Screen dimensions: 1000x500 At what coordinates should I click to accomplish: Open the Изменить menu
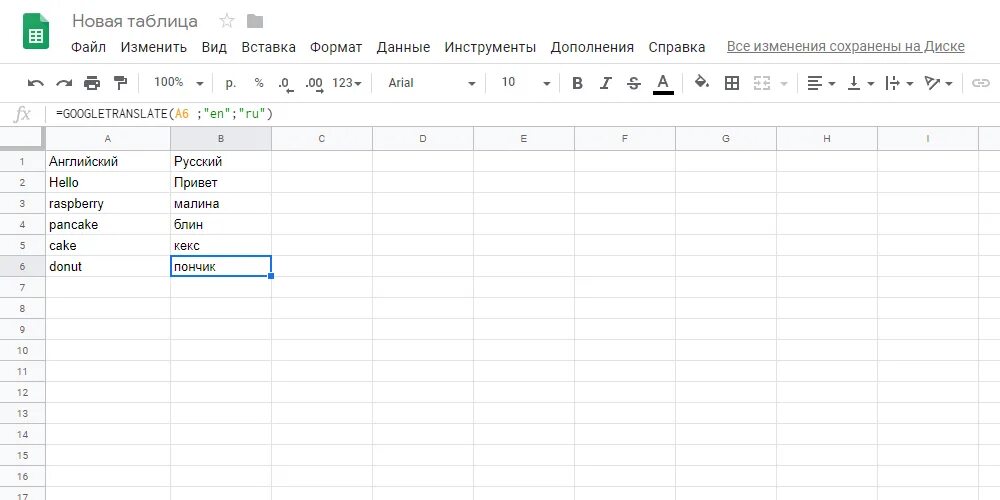click(154, 47)
